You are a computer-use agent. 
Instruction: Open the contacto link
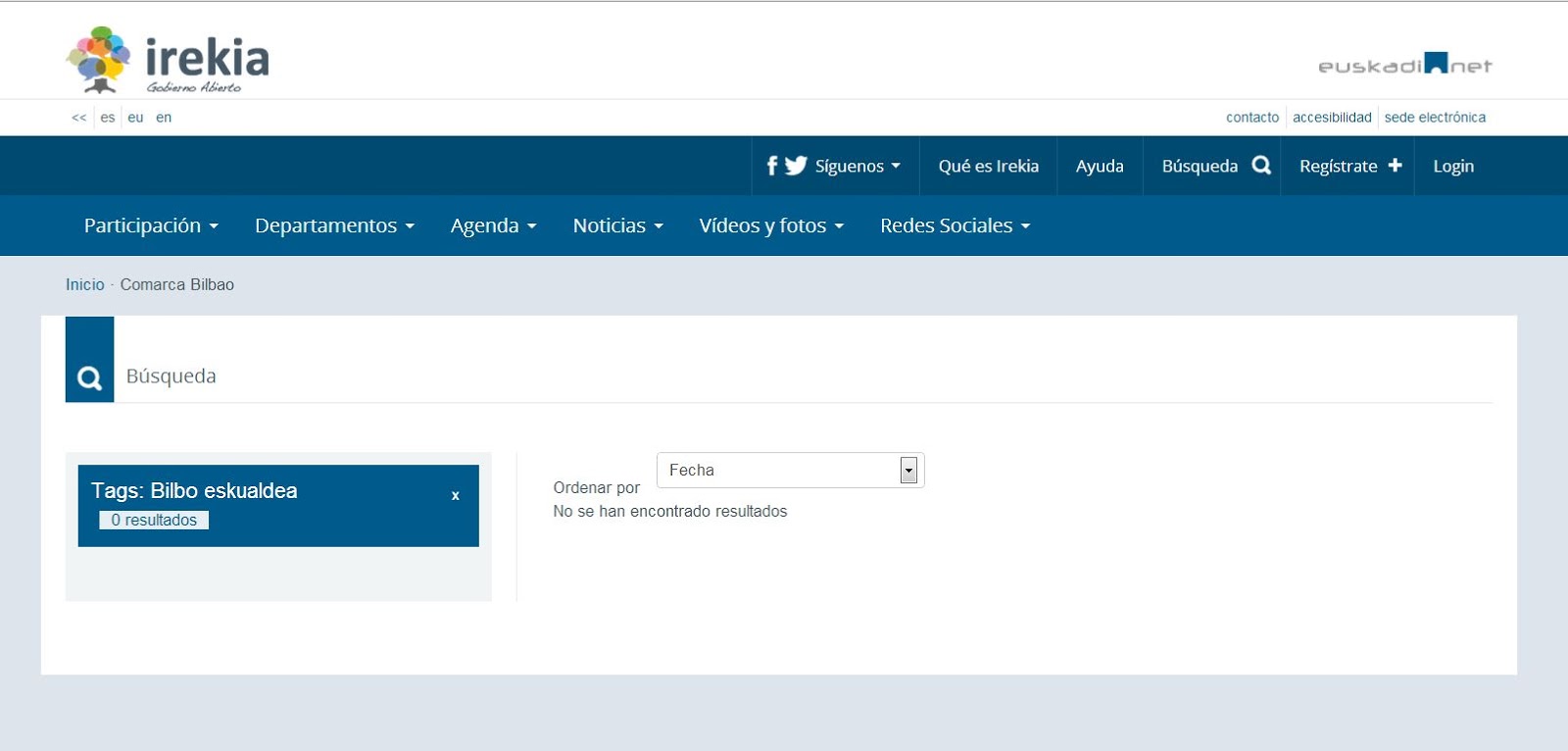pos(1251,118)
